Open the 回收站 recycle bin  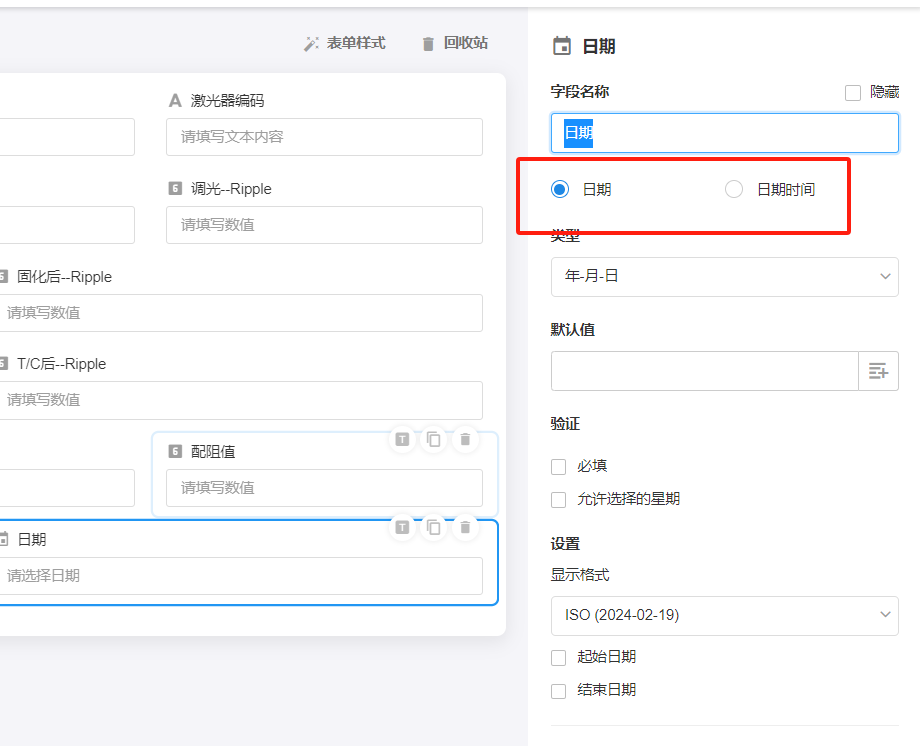pos(455,43)
